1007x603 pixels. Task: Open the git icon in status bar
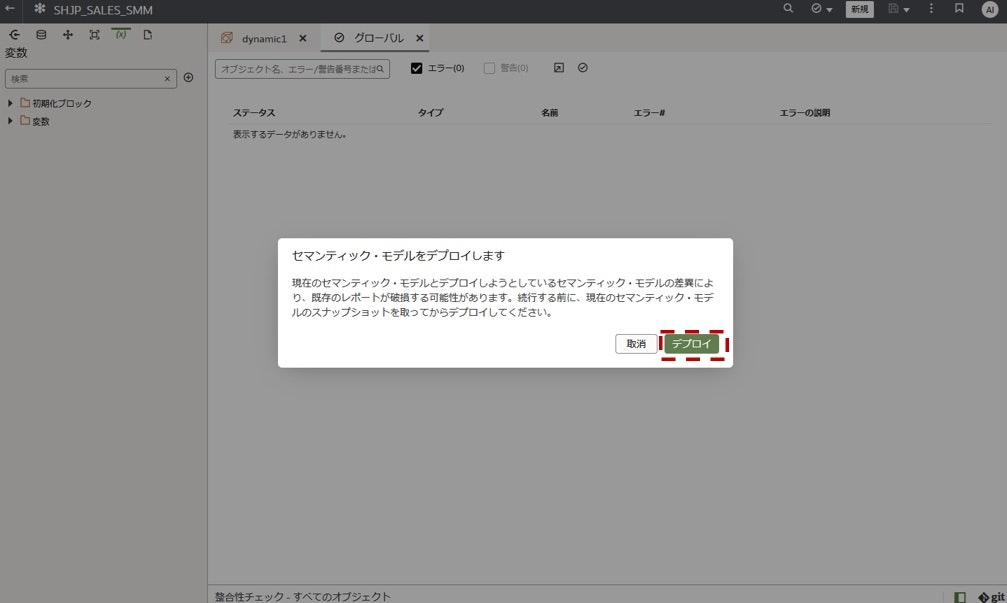pyautogui.click(x=992, y=597)
